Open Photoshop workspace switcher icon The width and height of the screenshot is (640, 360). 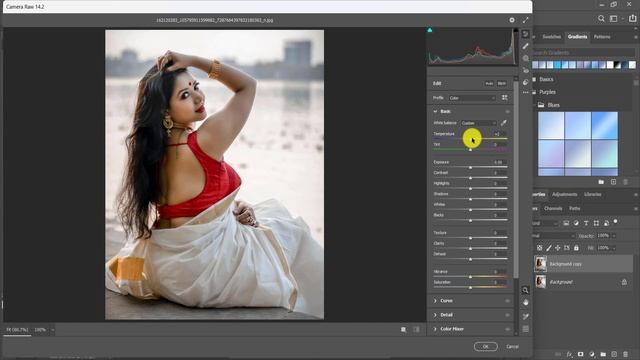(613, 18)
